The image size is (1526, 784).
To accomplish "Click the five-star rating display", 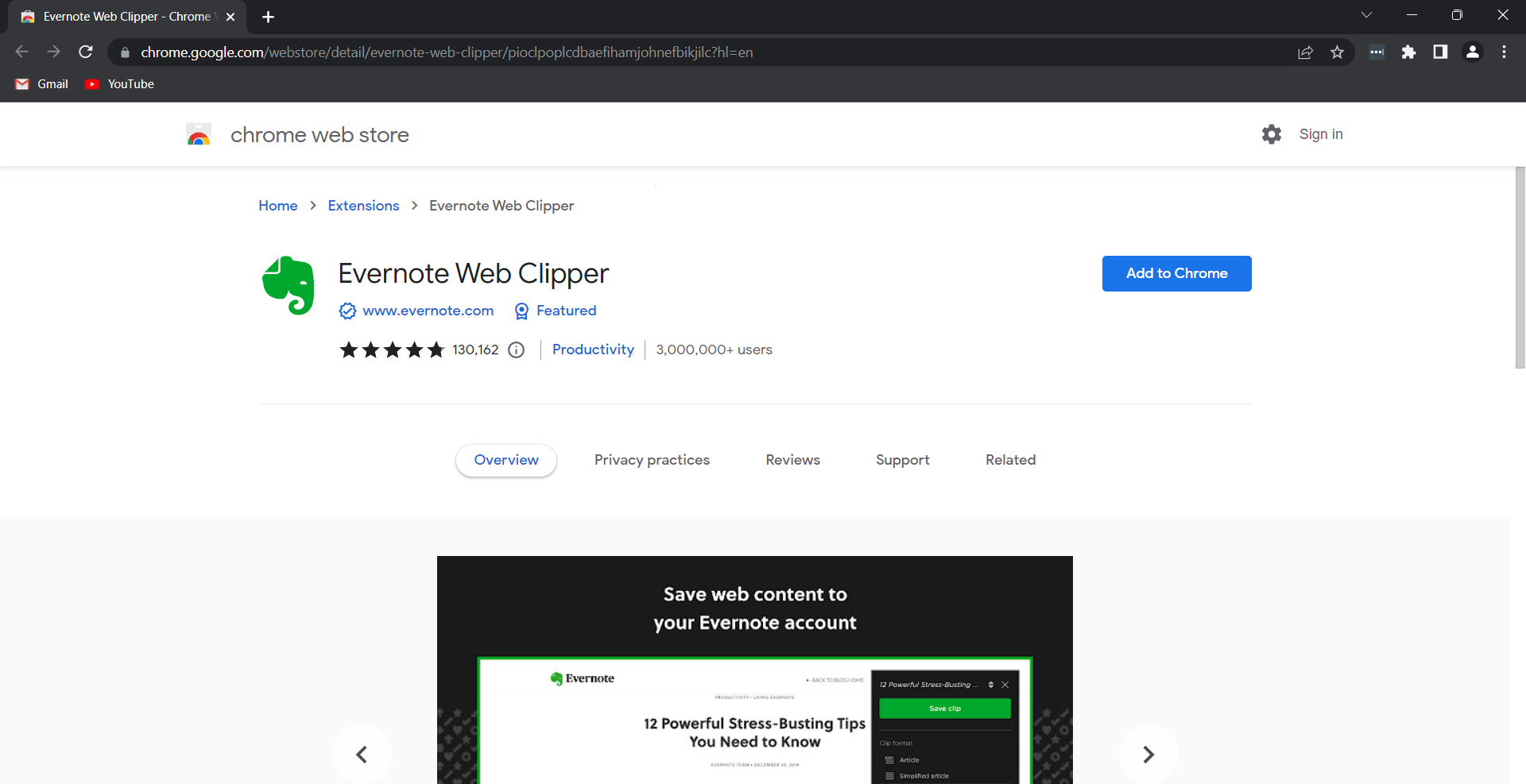I will pyautogui.click(x=391, y=350).
